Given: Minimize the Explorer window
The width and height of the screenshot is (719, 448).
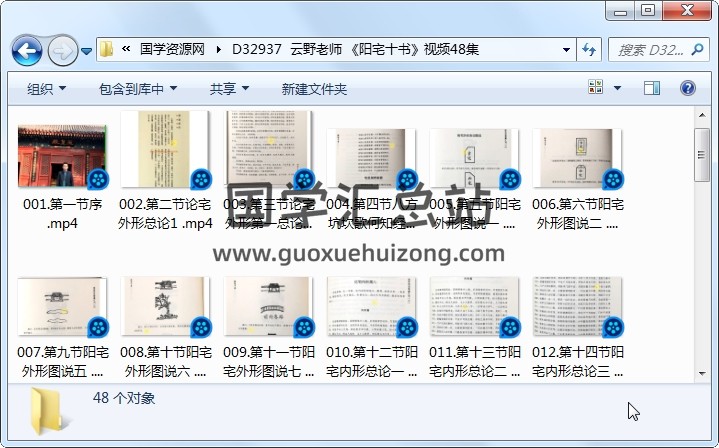Looking at the screenshot, I should (x=620, y=11).
